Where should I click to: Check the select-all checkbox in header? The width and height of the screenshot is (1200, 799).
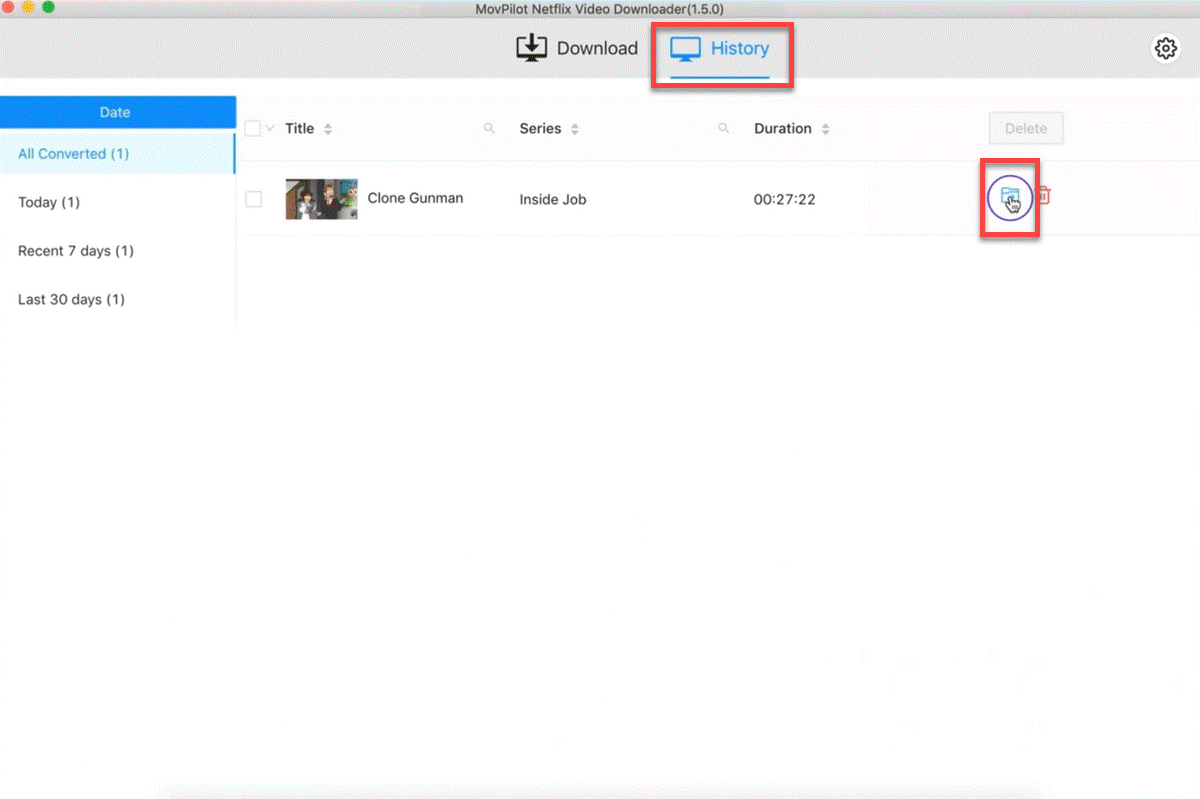pyautogui.click(x=253, y=128)
